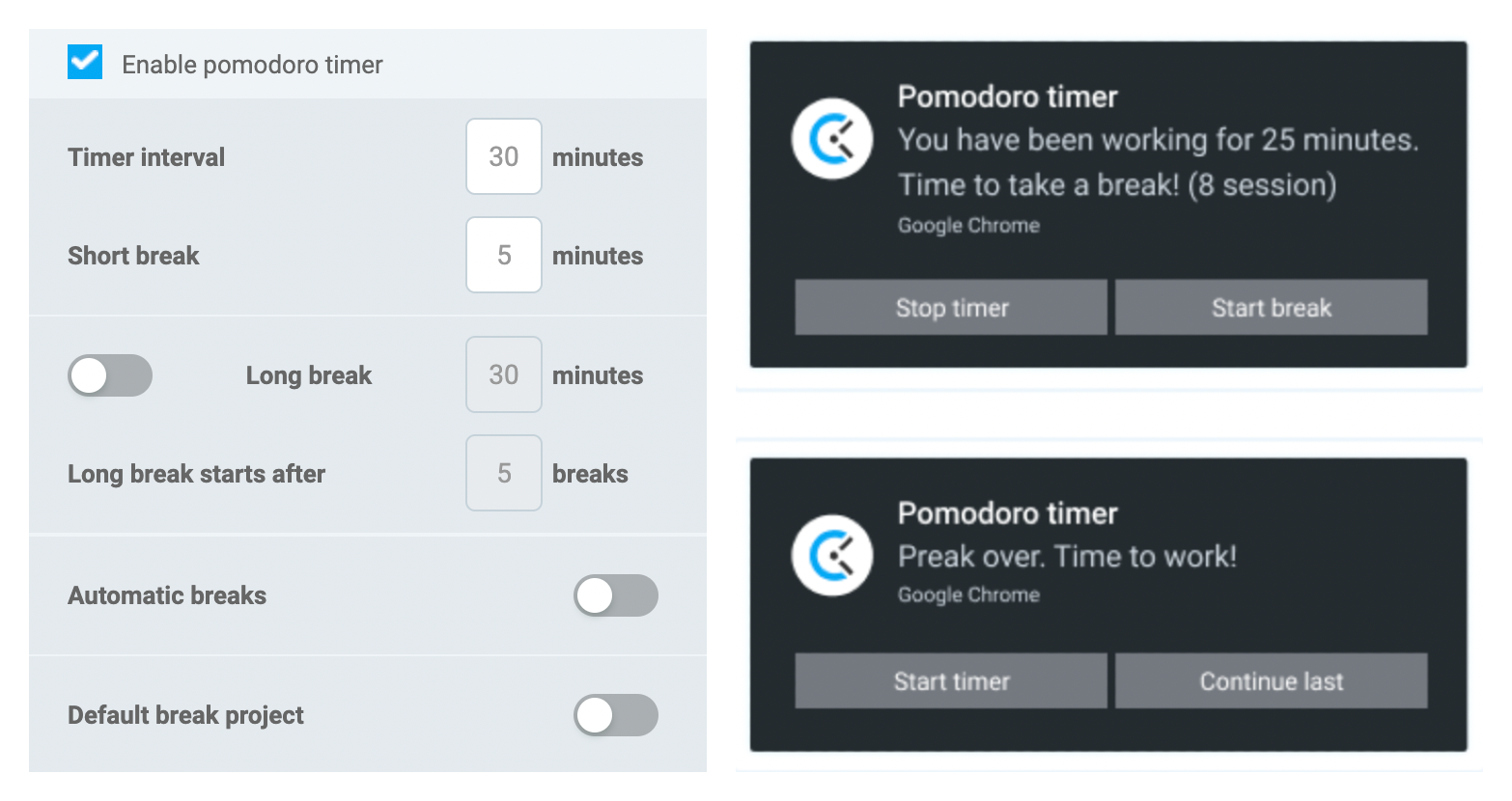Click the blue checkmark icon next to pomodoro setting

[85, 64]
